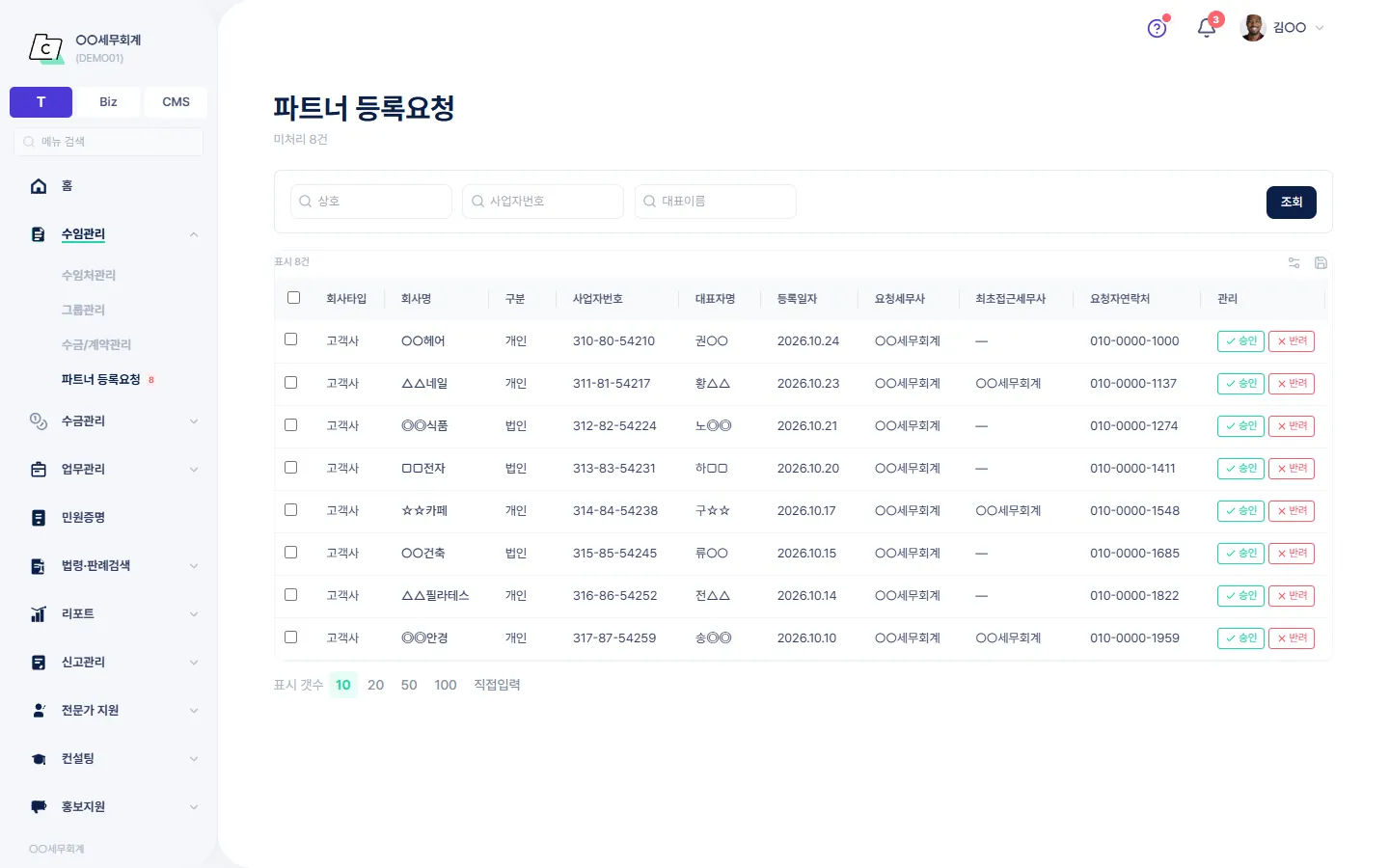
Task: Check the ◎◎안경 row checkbox
Action: 291,637
